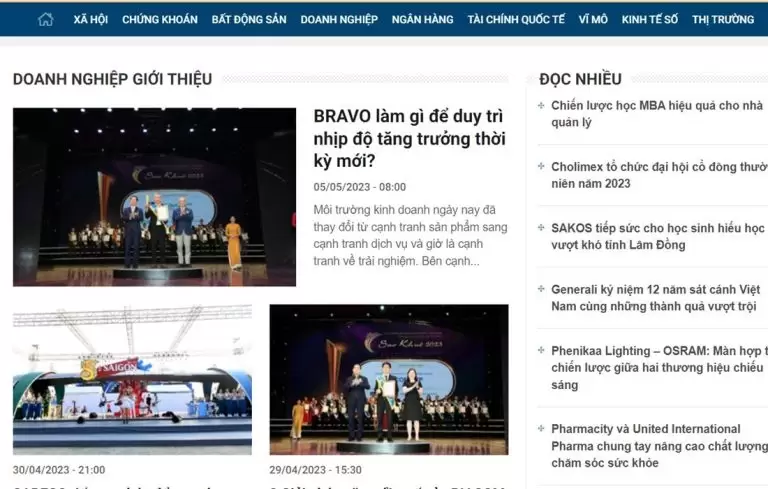Go to the home page icon
The image size is (768, 489).
coord(46,20)
